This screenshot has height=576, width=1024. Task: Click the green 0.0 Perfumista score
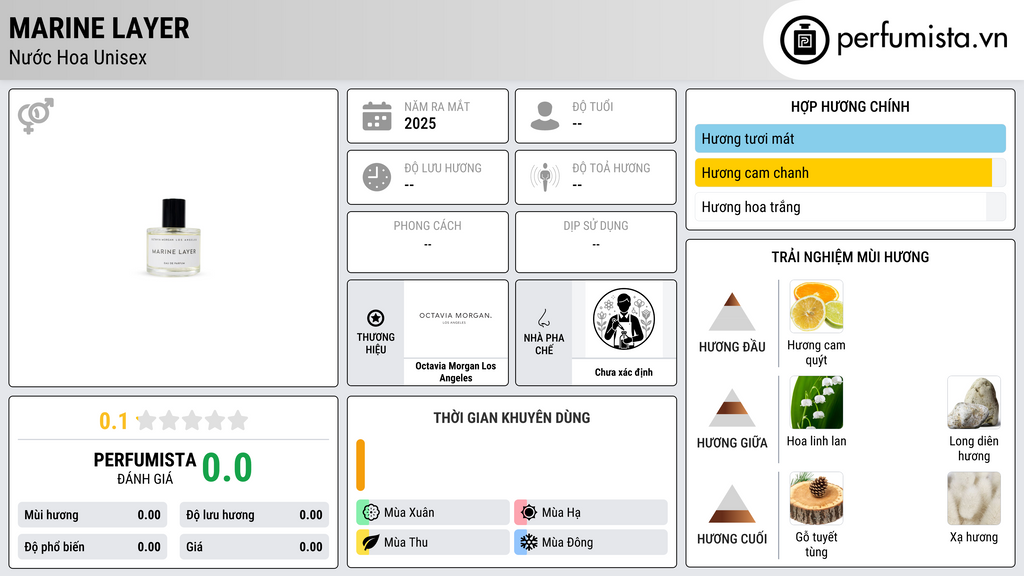tap(227, 467)
